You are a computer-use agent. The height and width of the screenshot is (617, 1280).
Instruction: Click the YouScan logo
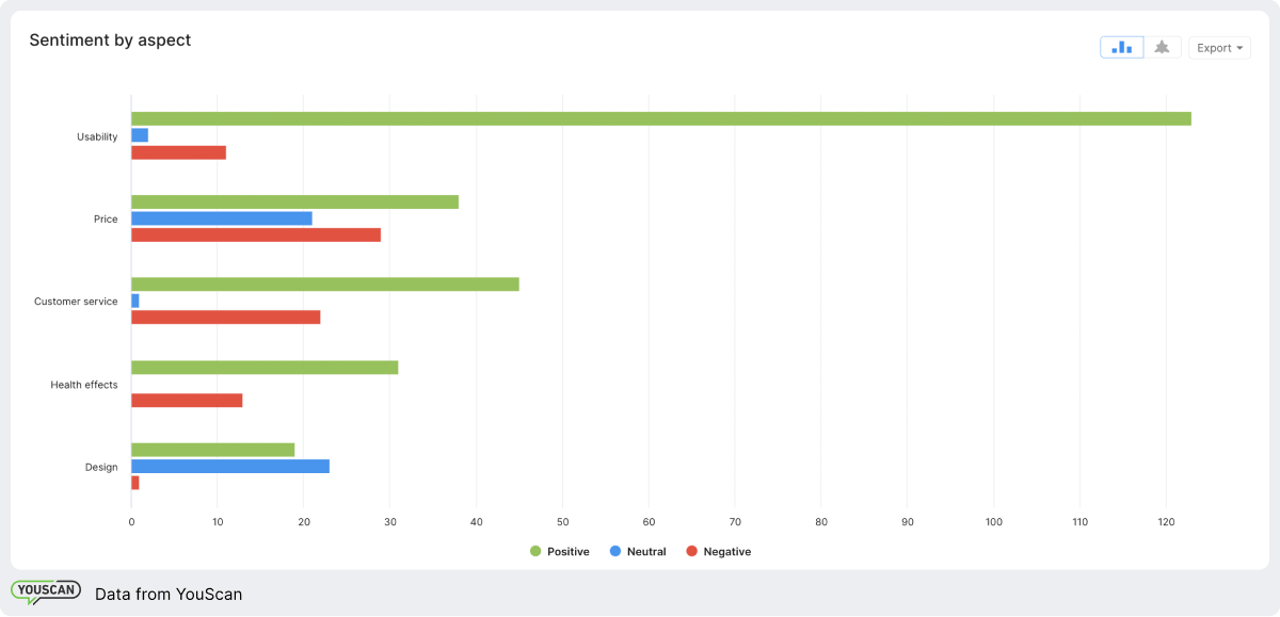[x=46, y=590]
